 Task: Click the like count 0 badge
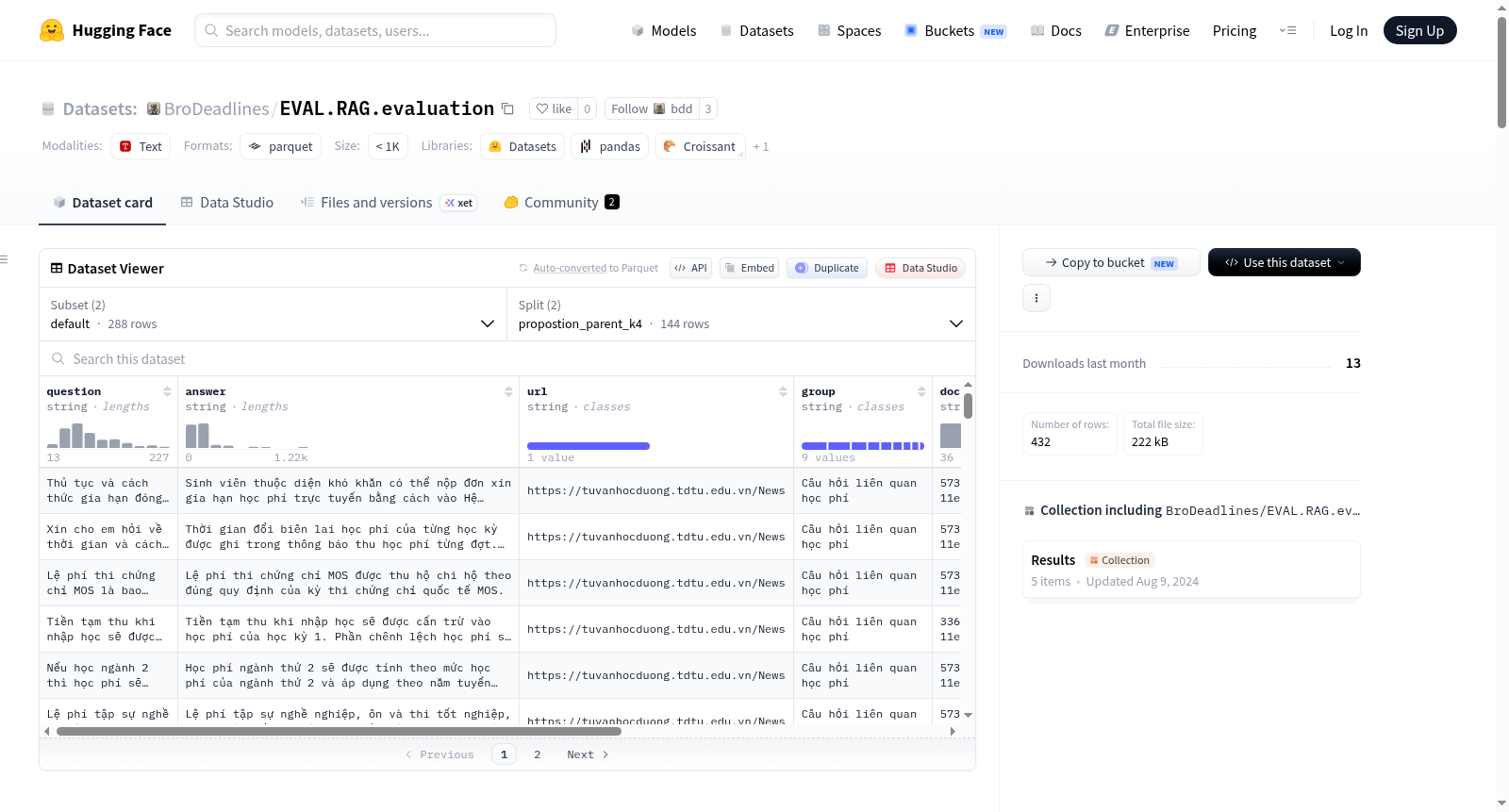tap(587, 108)
